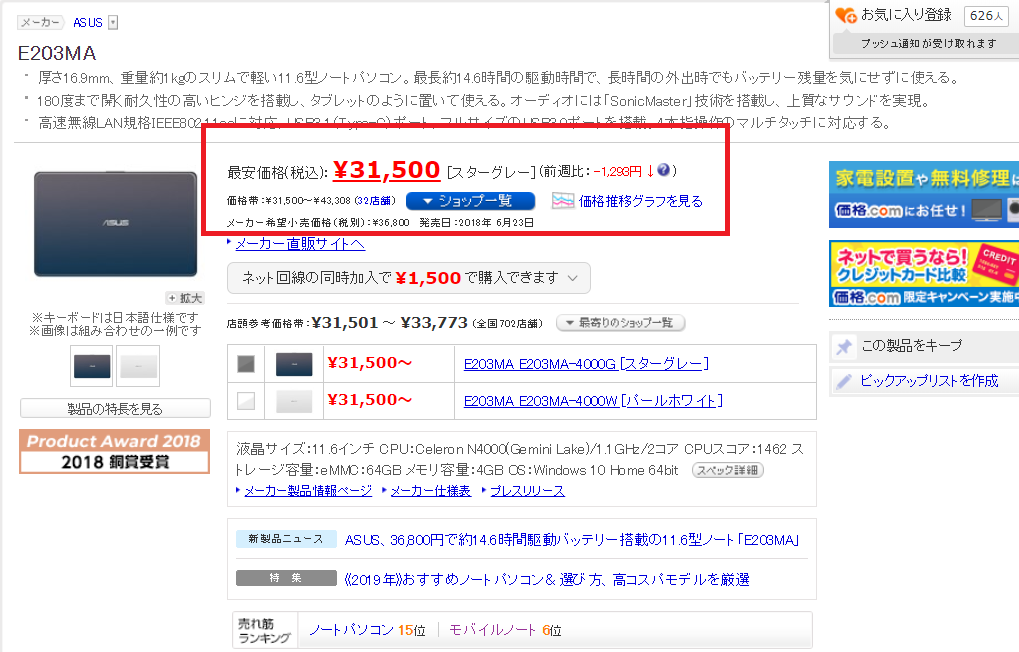The height and width of the screenshot is (652, 1019).
Task: Select the star gray color swatch
Action: [x=246, y=364]
